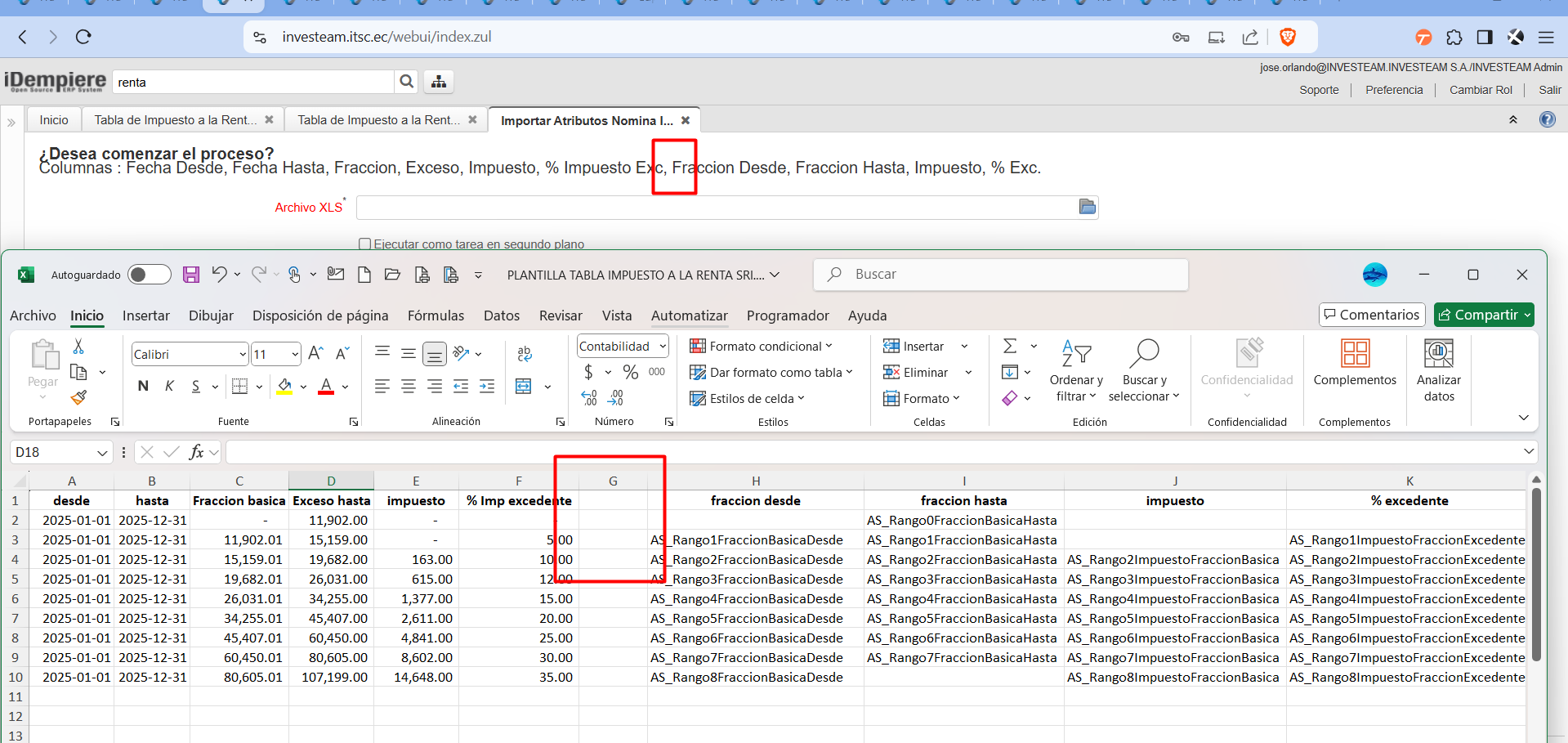Switch to first Tabla de Impuesto tab

(175, 120)
